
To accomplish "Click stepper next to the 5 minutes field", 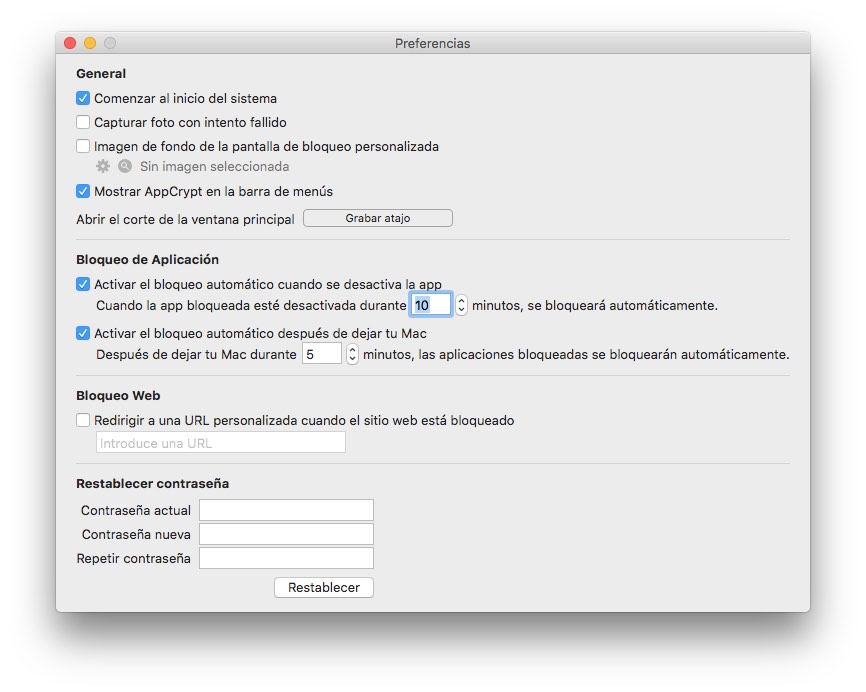I will (x=352, y=354).
